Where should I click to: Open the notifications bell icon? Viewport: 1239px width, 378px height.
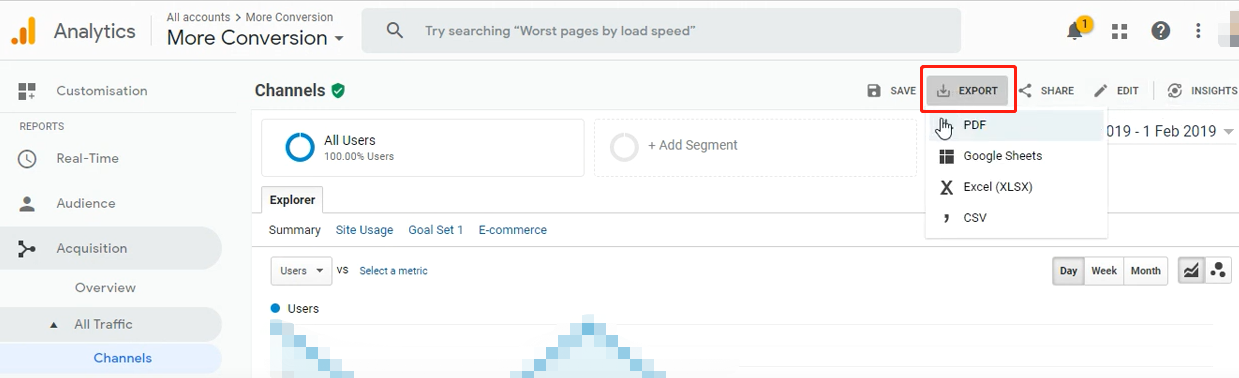(x=1075, y=30)
